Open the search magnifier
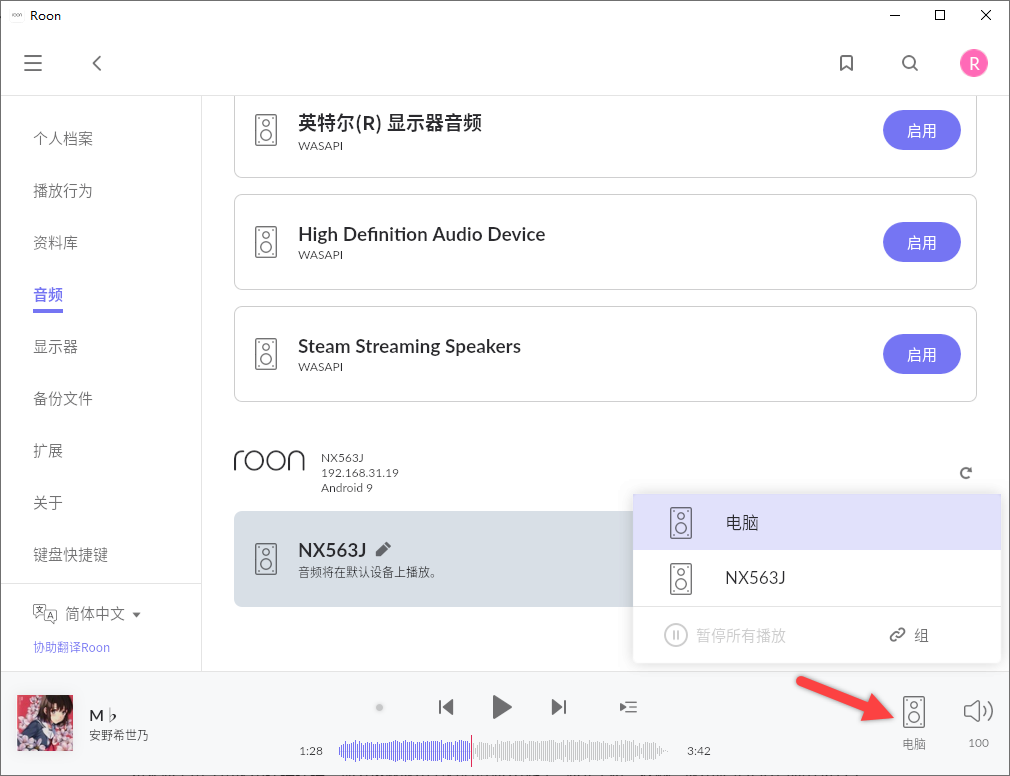Viewport: 1010px width, 776px height. (x=910, y=63)
